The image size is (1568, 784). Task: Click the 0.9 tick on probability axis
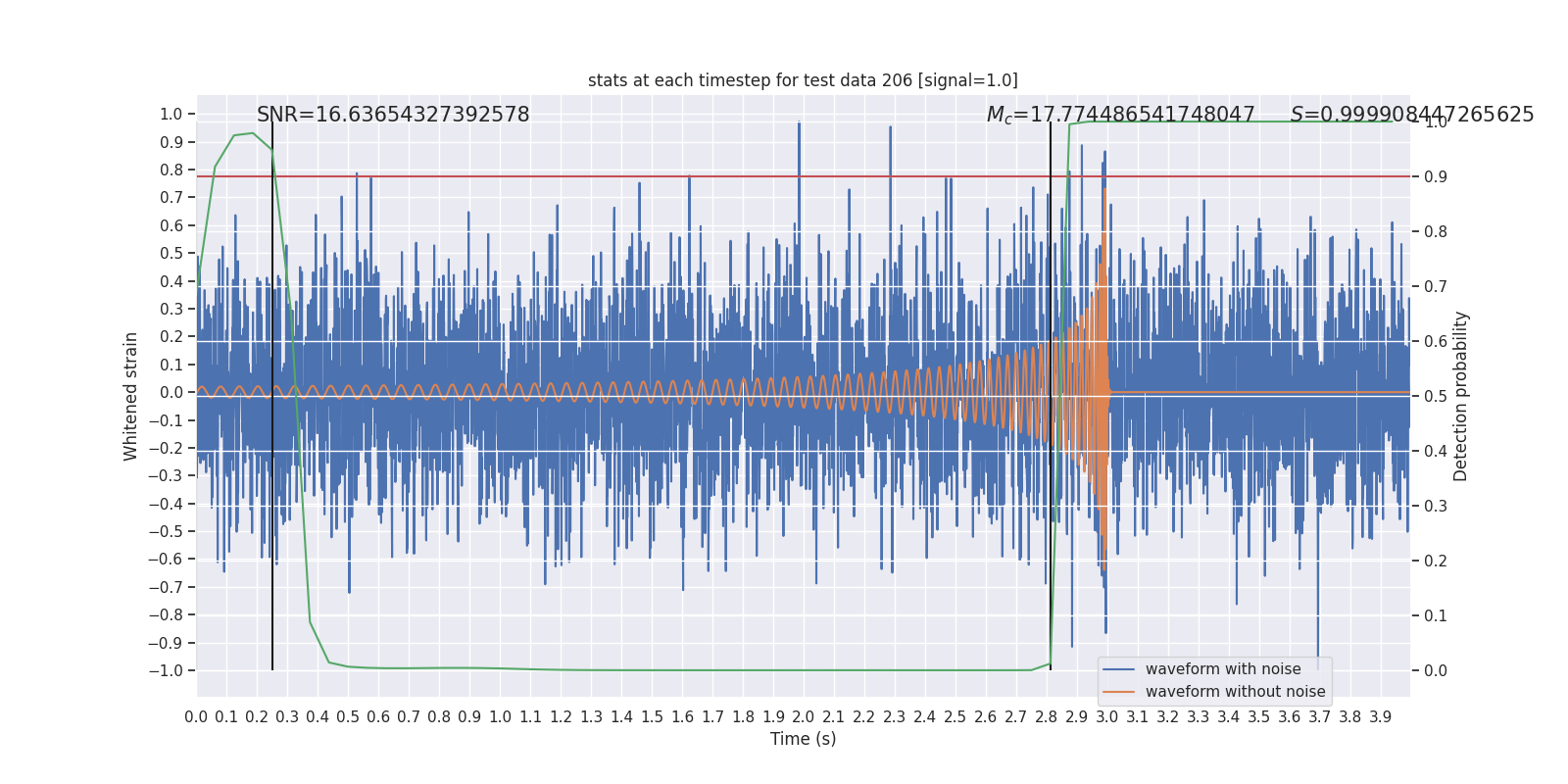(x=1436, y=177)
